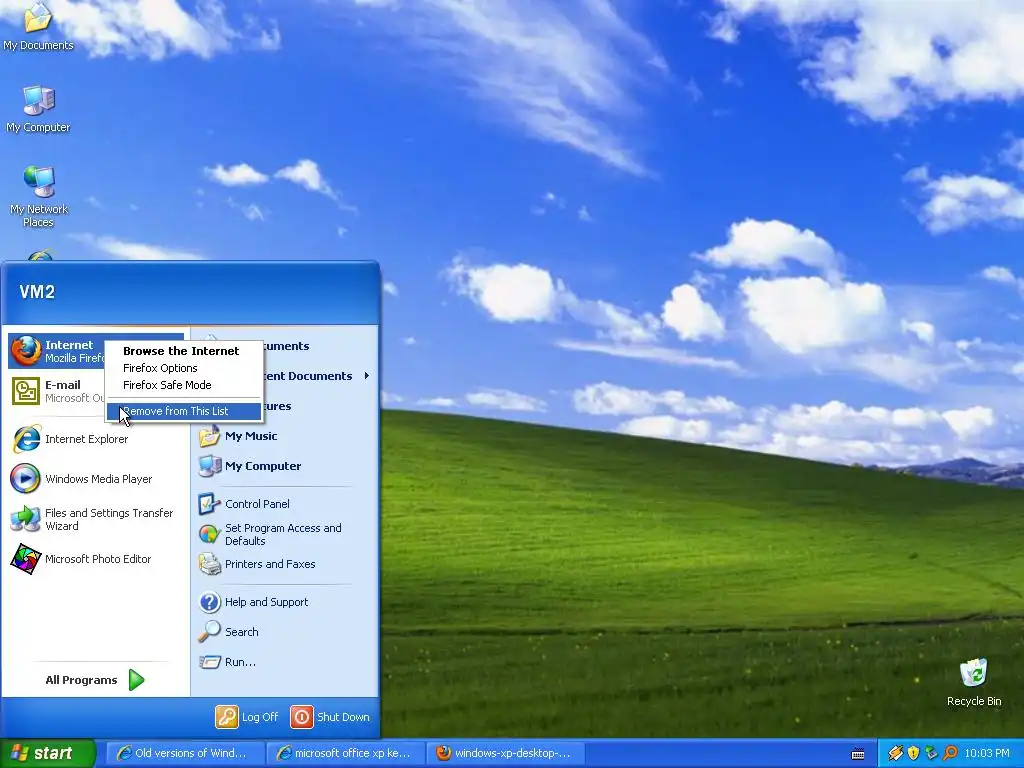This screenshot has height=768, width=1024.
Task: Click the All Programs label
Action: pos(81,680)
